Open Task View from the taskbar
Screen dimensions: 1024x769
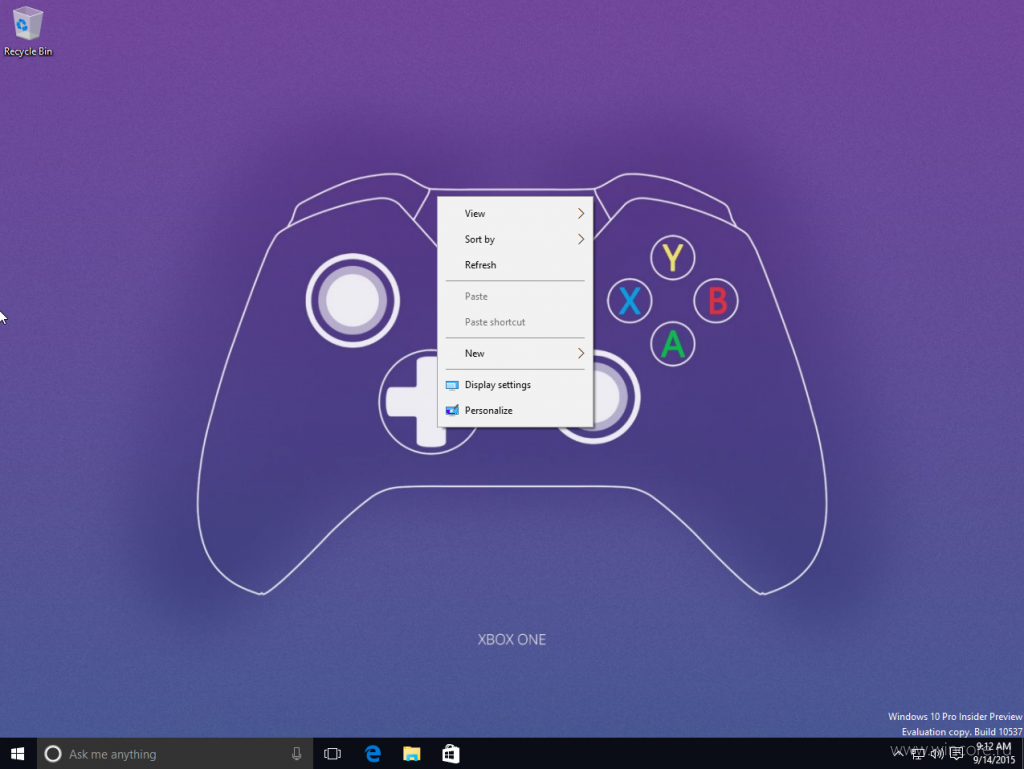(x=332, y=754)
